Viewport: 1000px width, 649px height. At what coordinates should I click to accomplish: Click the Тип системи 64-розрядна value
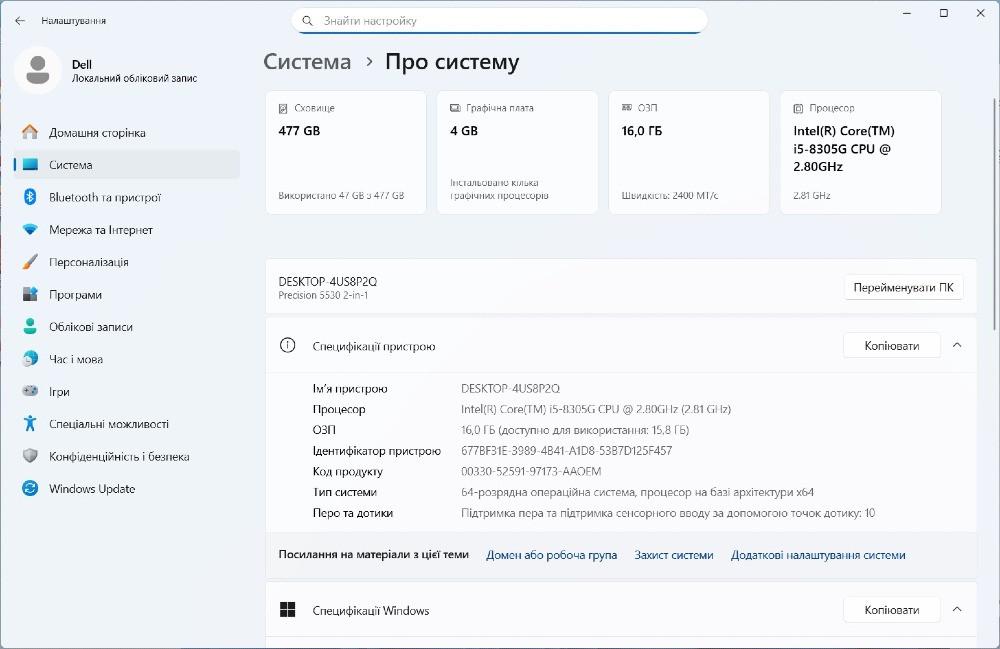coord(637,492)
